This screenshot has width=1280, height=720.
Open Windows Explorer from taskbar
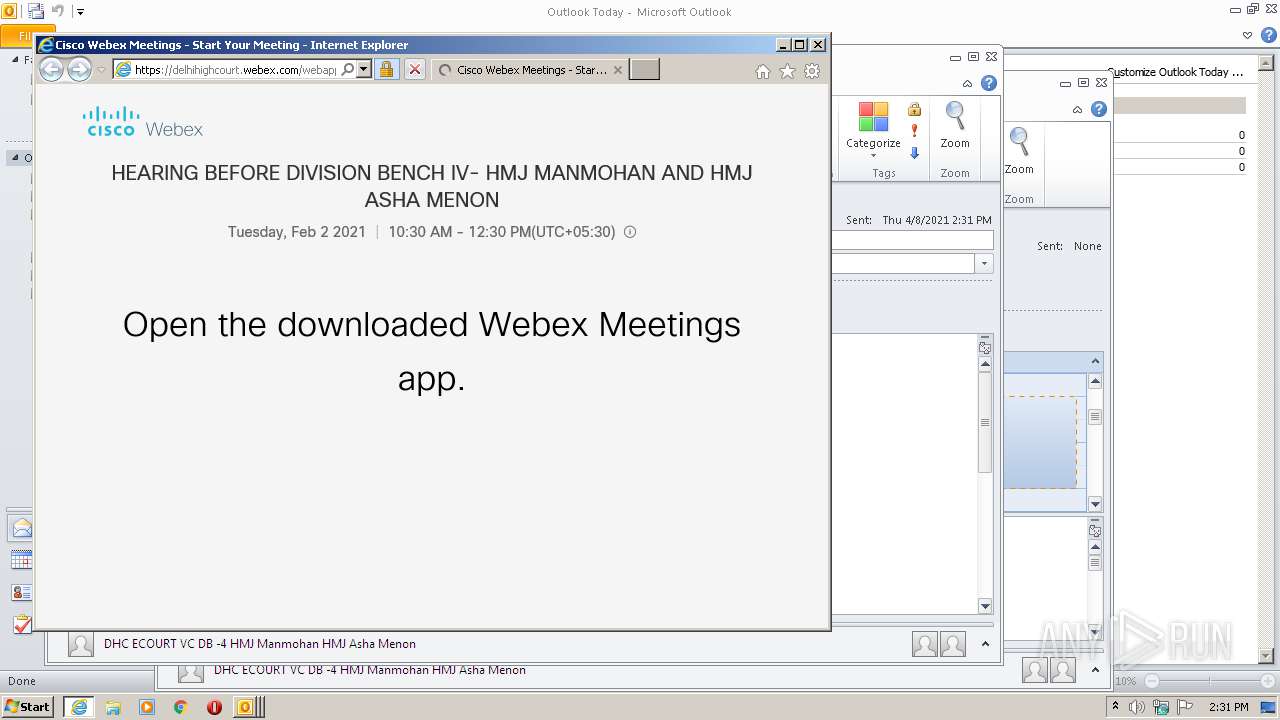[113, 707]
